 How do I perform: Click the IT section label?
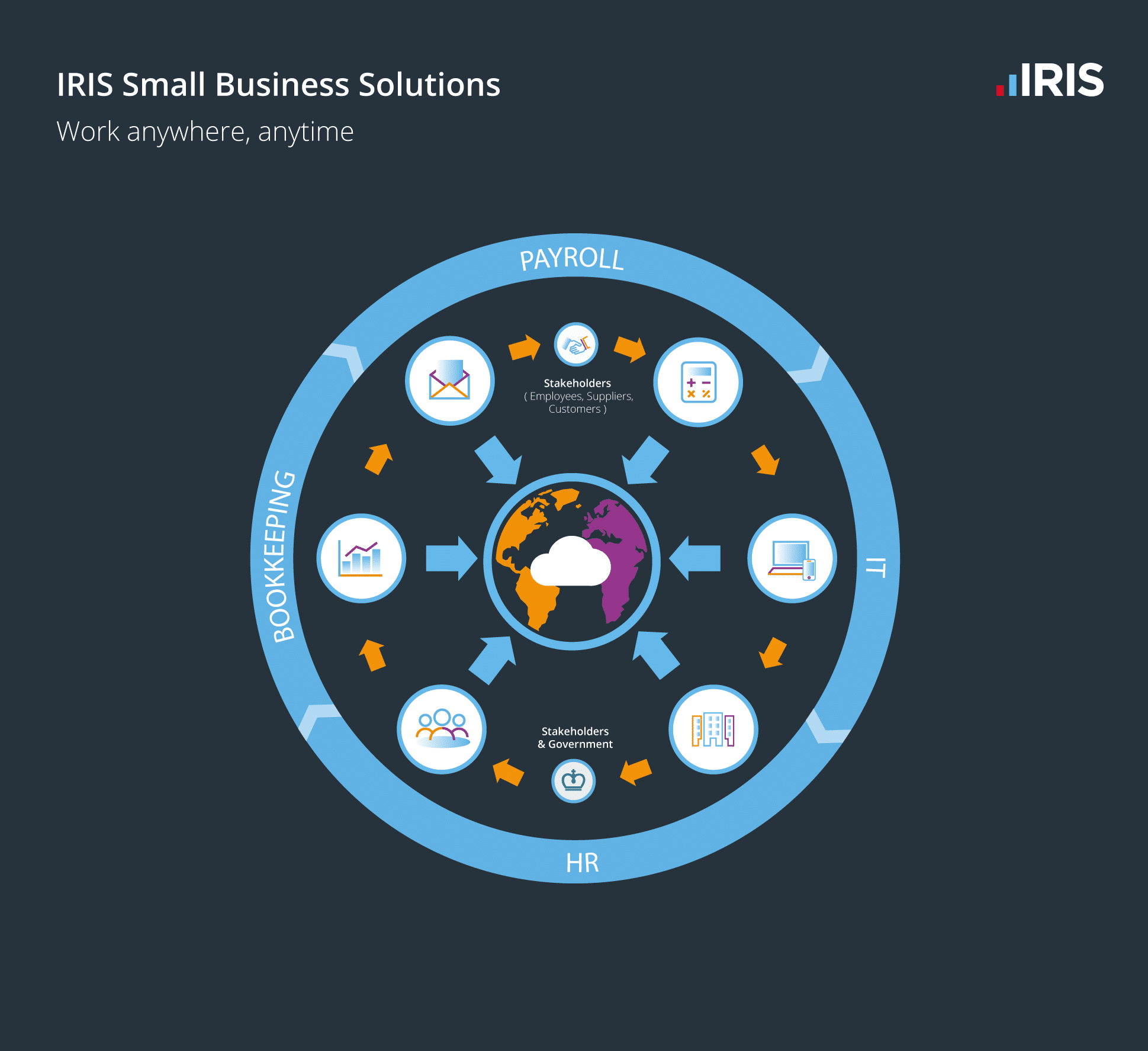pyautogui.click(x=874, y=567)
